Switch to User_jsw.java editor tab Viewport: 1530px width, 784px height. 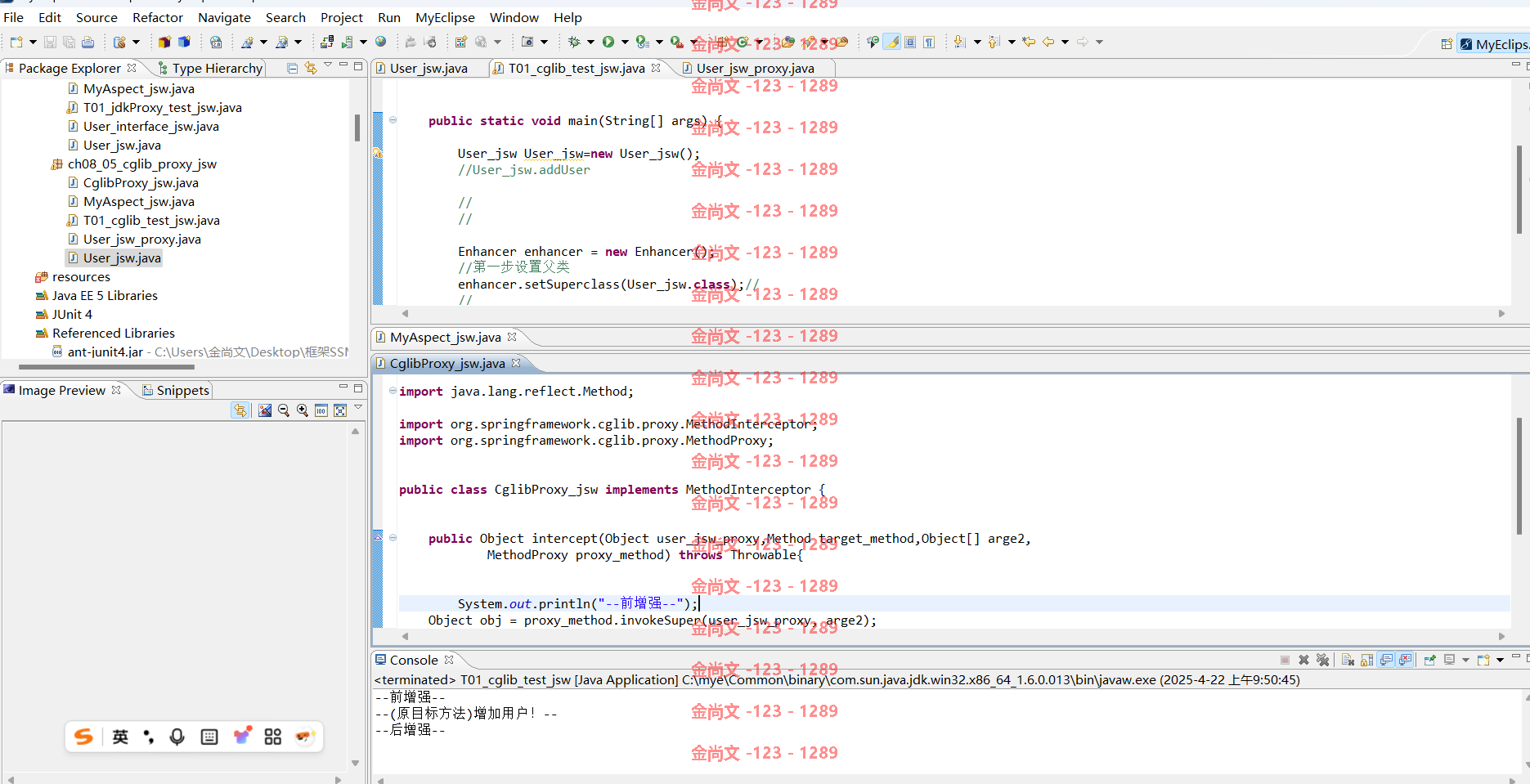click(x=428, y=68)
